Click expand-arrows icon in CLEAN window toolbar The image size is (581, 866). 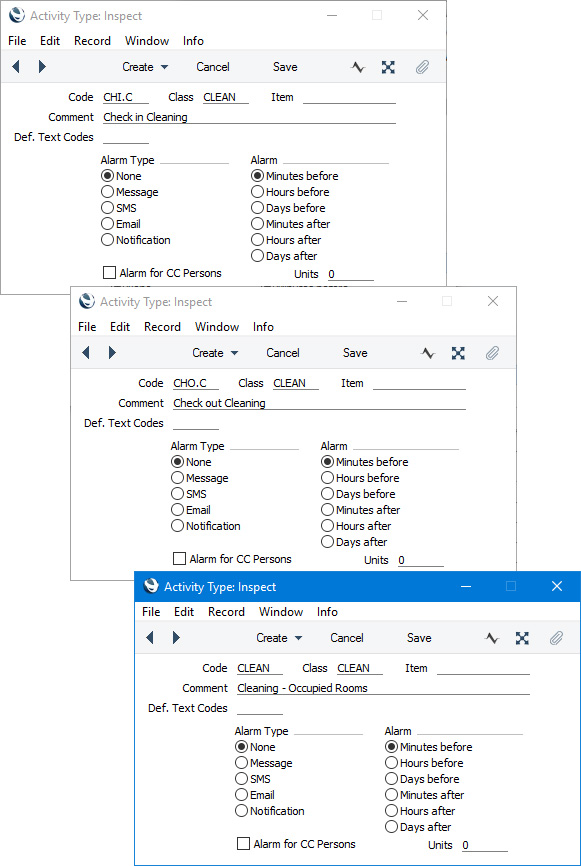(522, 638)
